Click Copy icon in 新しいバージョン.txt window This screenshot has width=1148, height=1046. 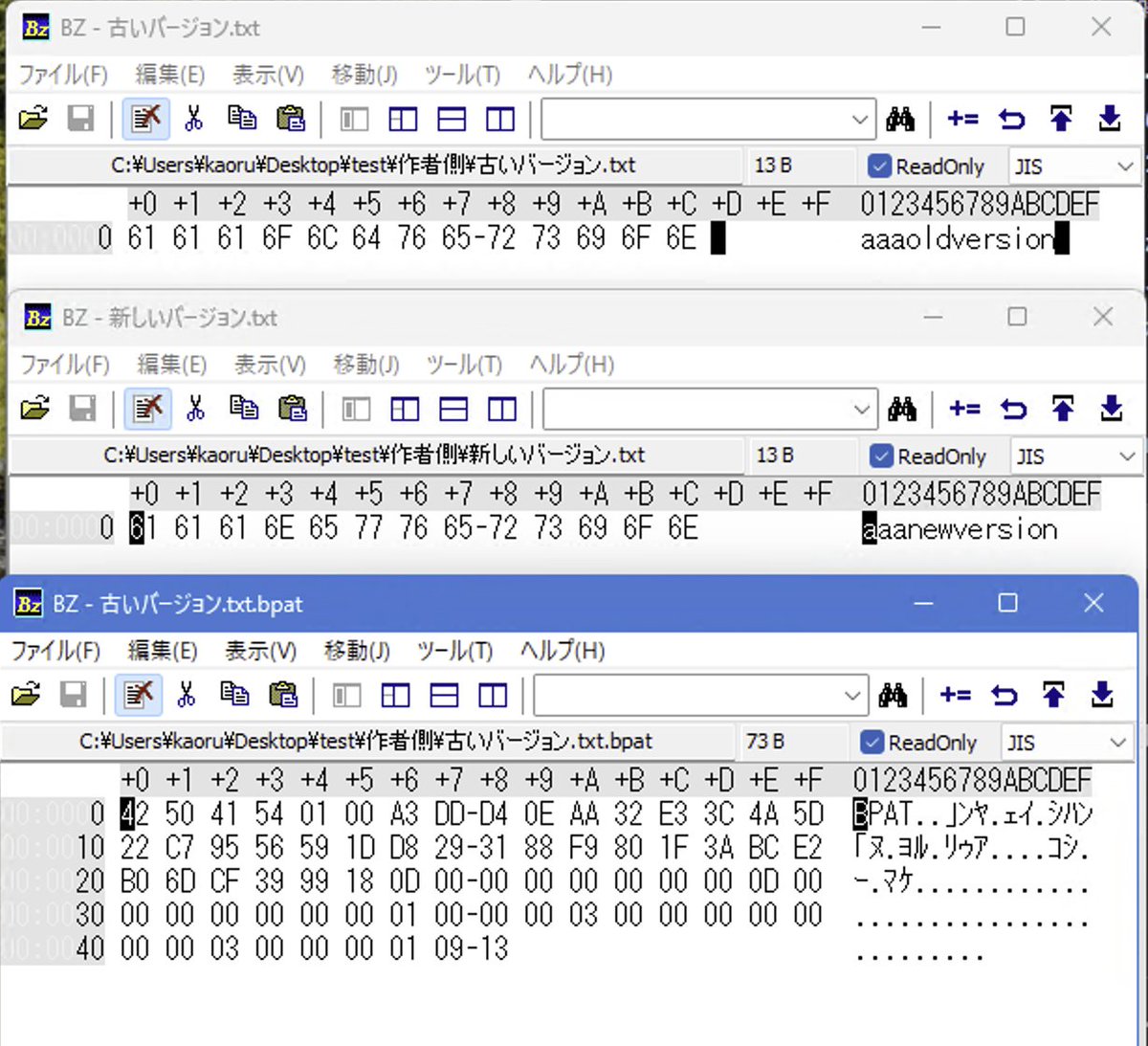pyautogui.click(x=244, y=409)
